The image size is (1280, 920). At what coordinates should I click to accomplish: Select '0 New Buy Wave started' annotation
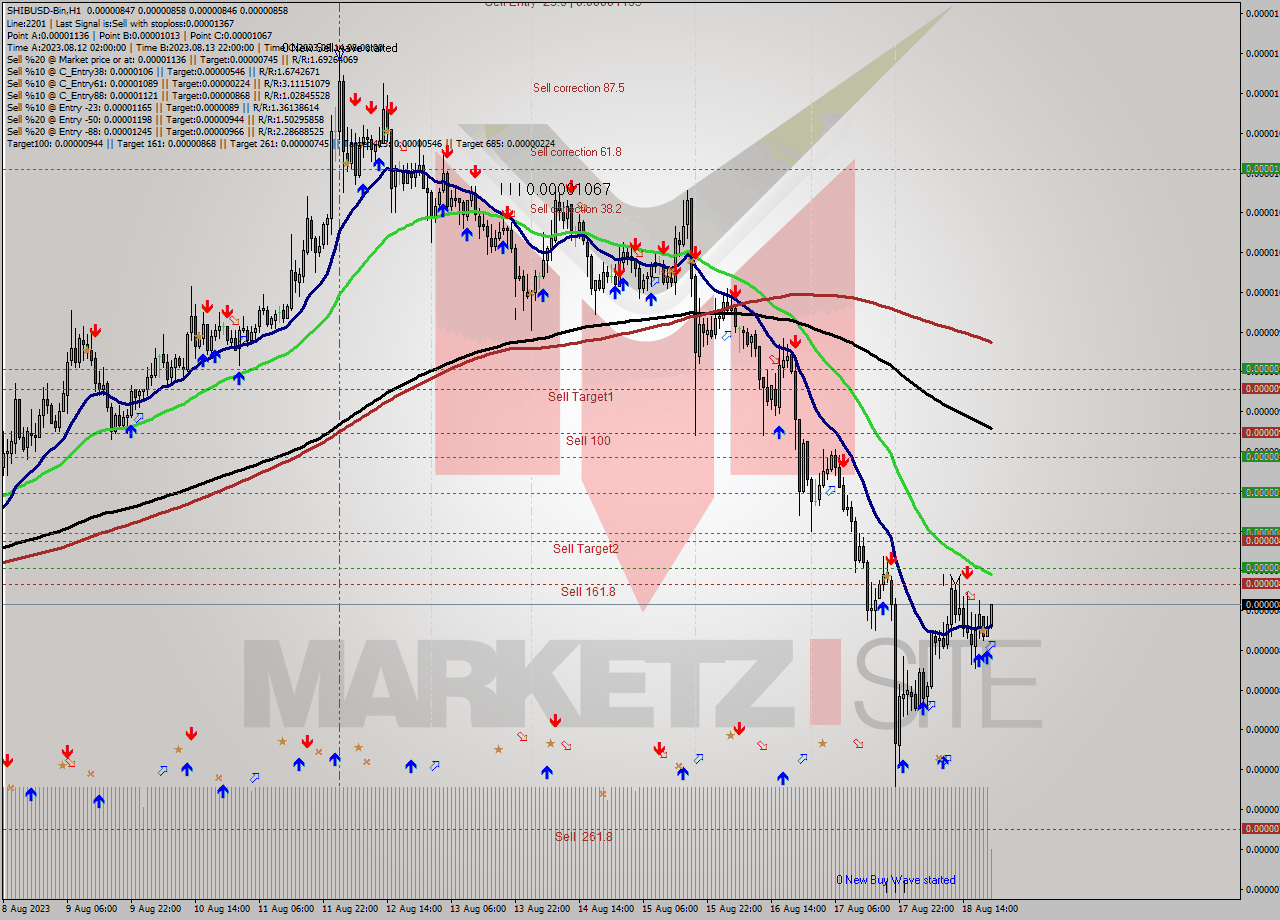(x=896, y=880)
